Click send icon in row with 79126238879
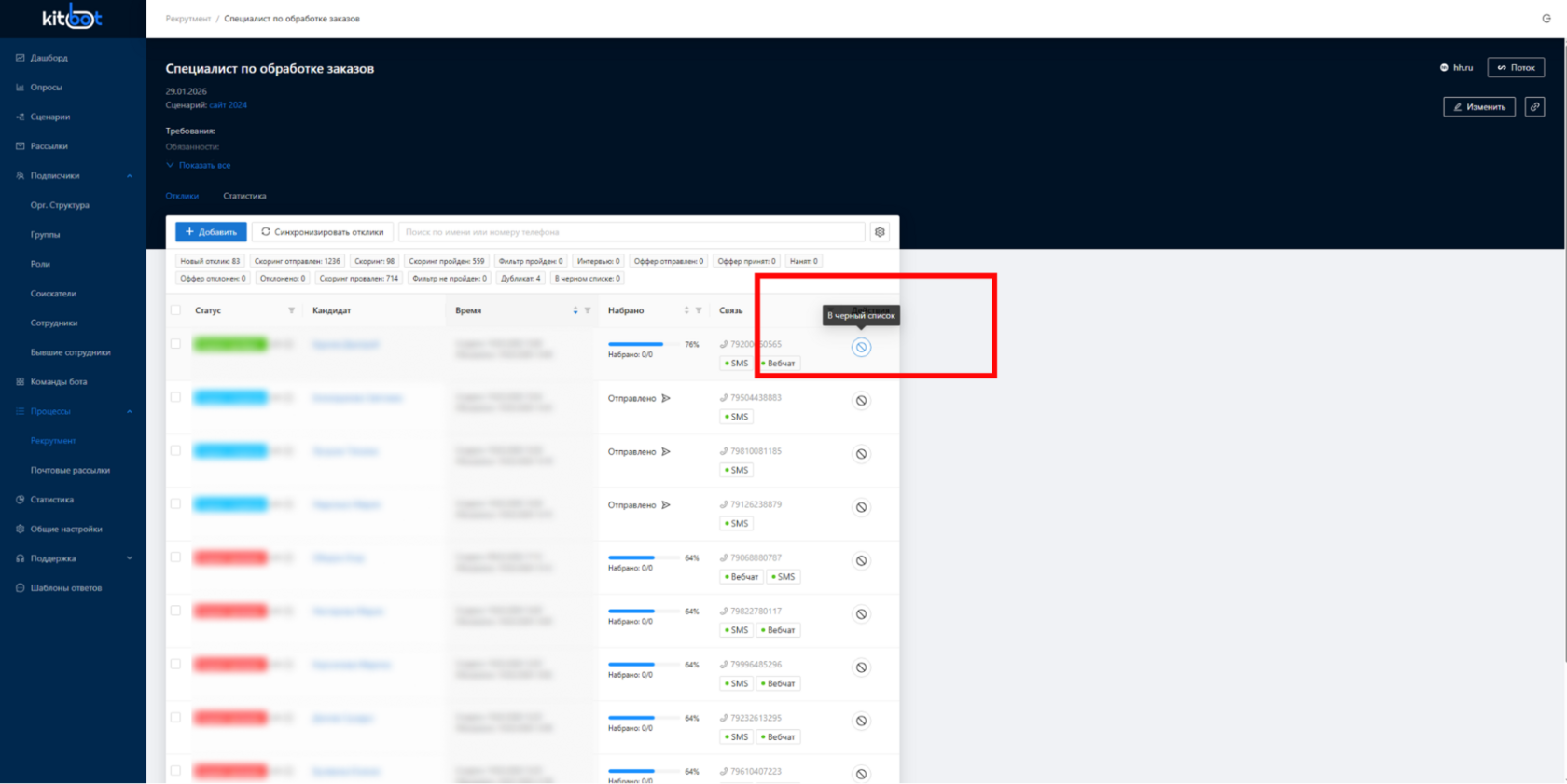The height and width of the screenshot is (784, 1567). pos(666,505)
